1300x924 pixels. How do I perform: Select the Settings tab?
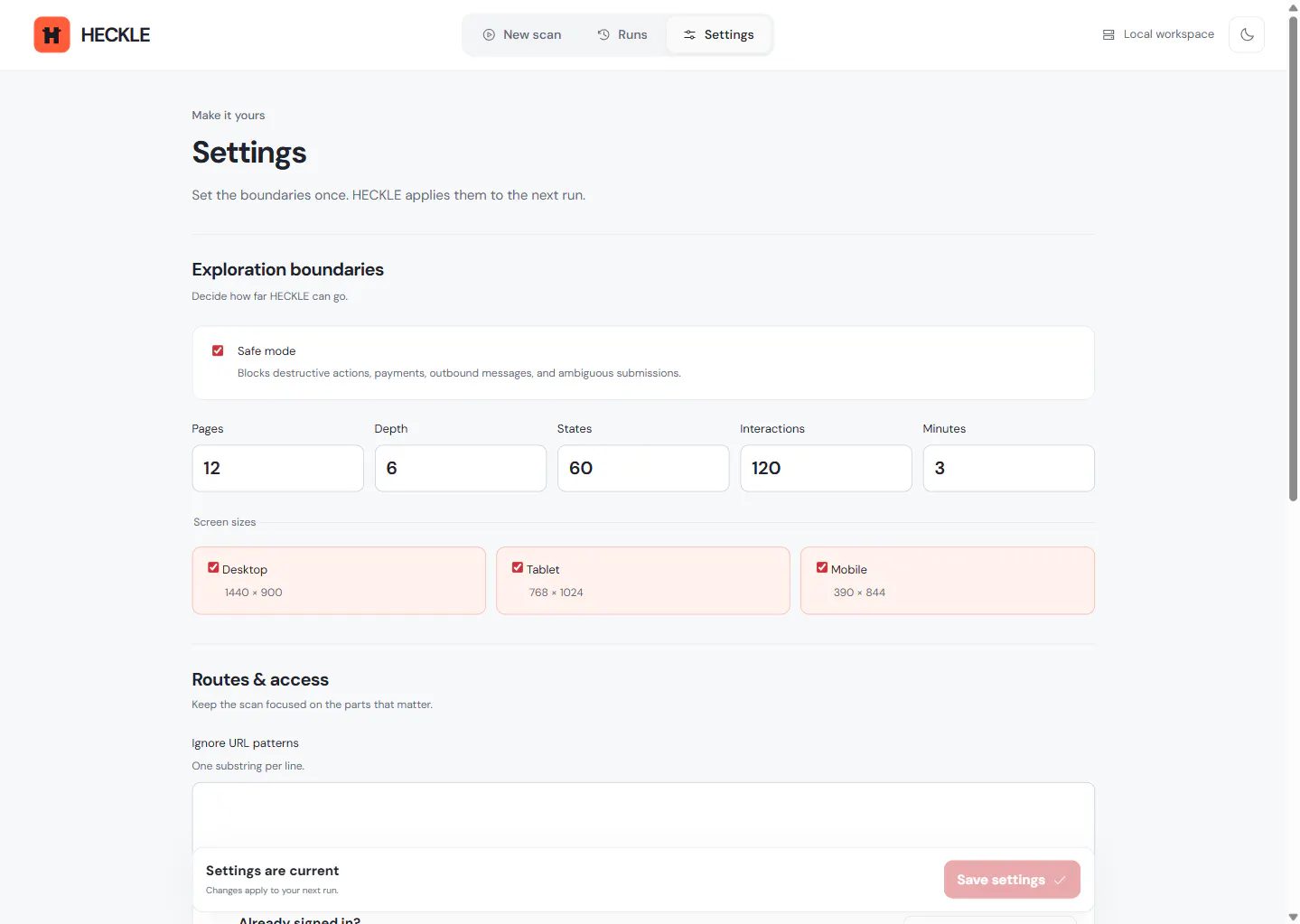coord(718,35)
